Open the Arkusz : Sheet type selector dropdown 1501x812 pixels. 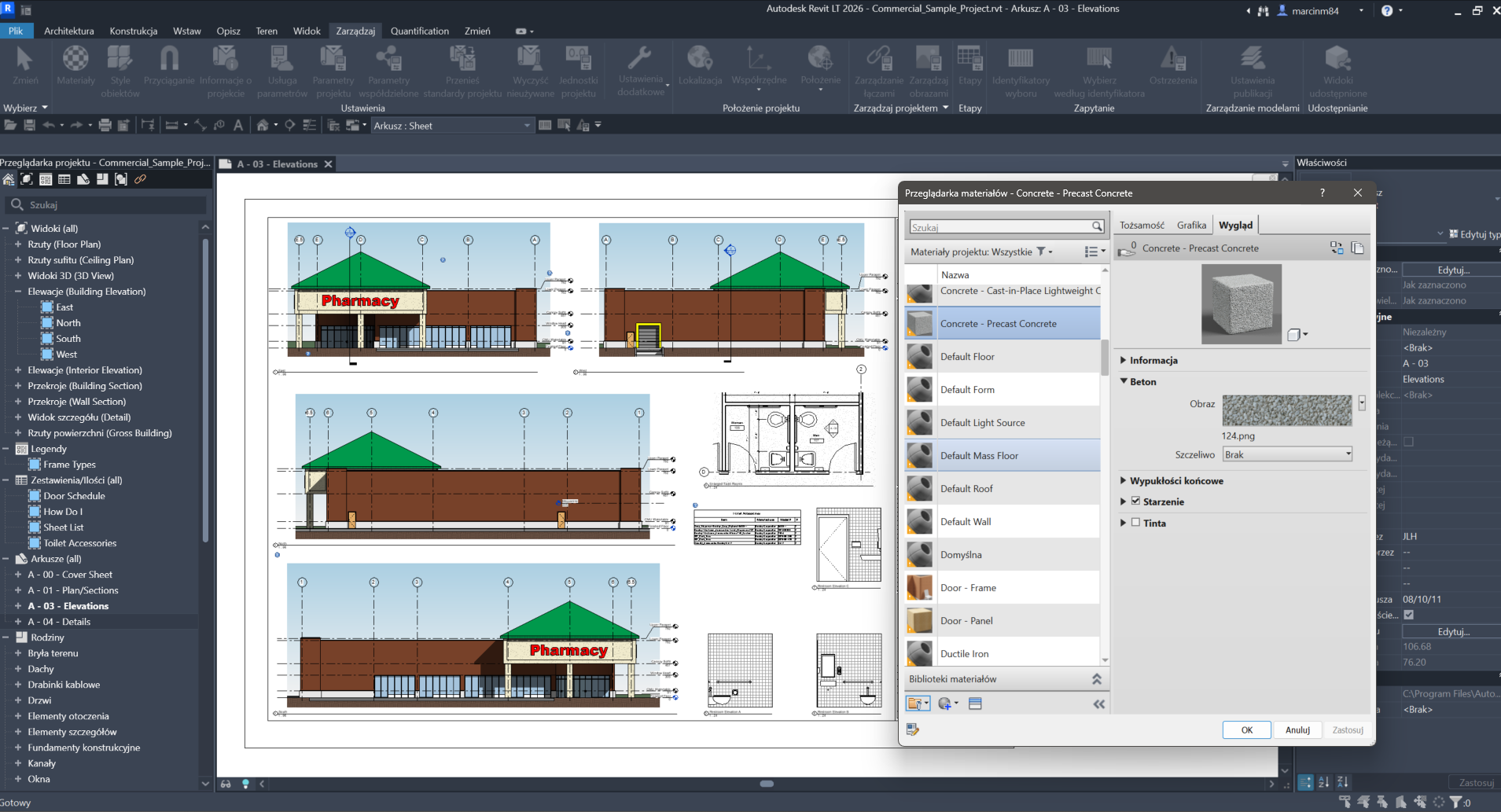tap(452, 126)
